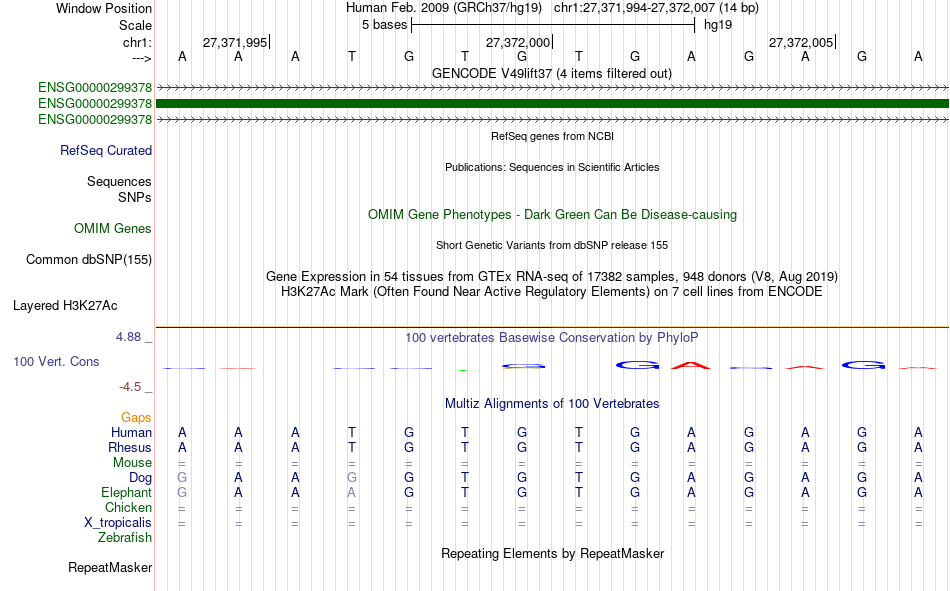This screenshot has width=950, height=591.
Task: Click the OMIM Gene Phenotypes track title
Action: coord(553,215)
